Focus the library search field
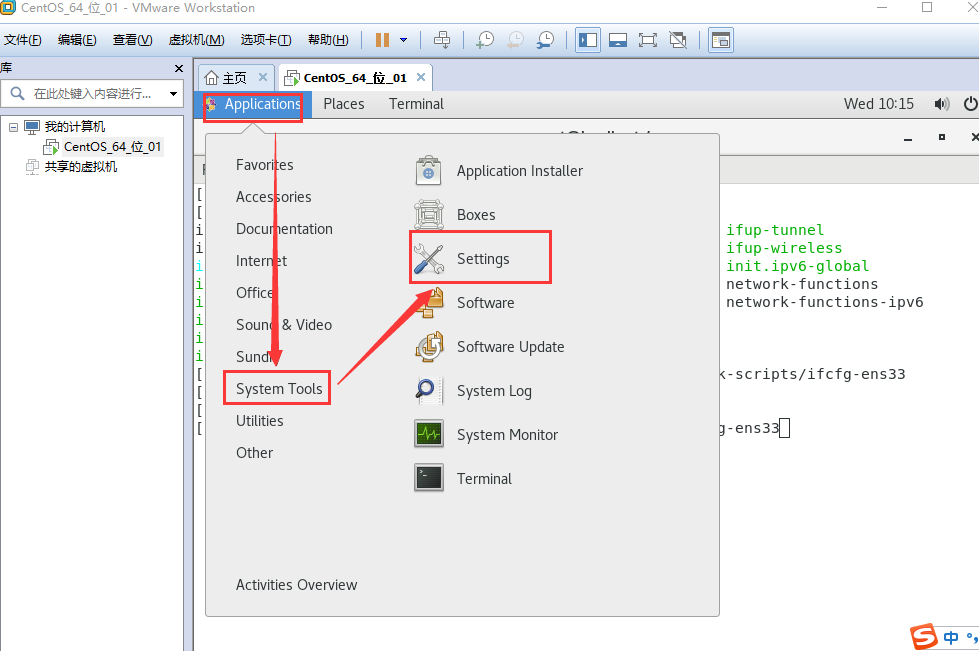979x651 pixels. pos(92,94)
